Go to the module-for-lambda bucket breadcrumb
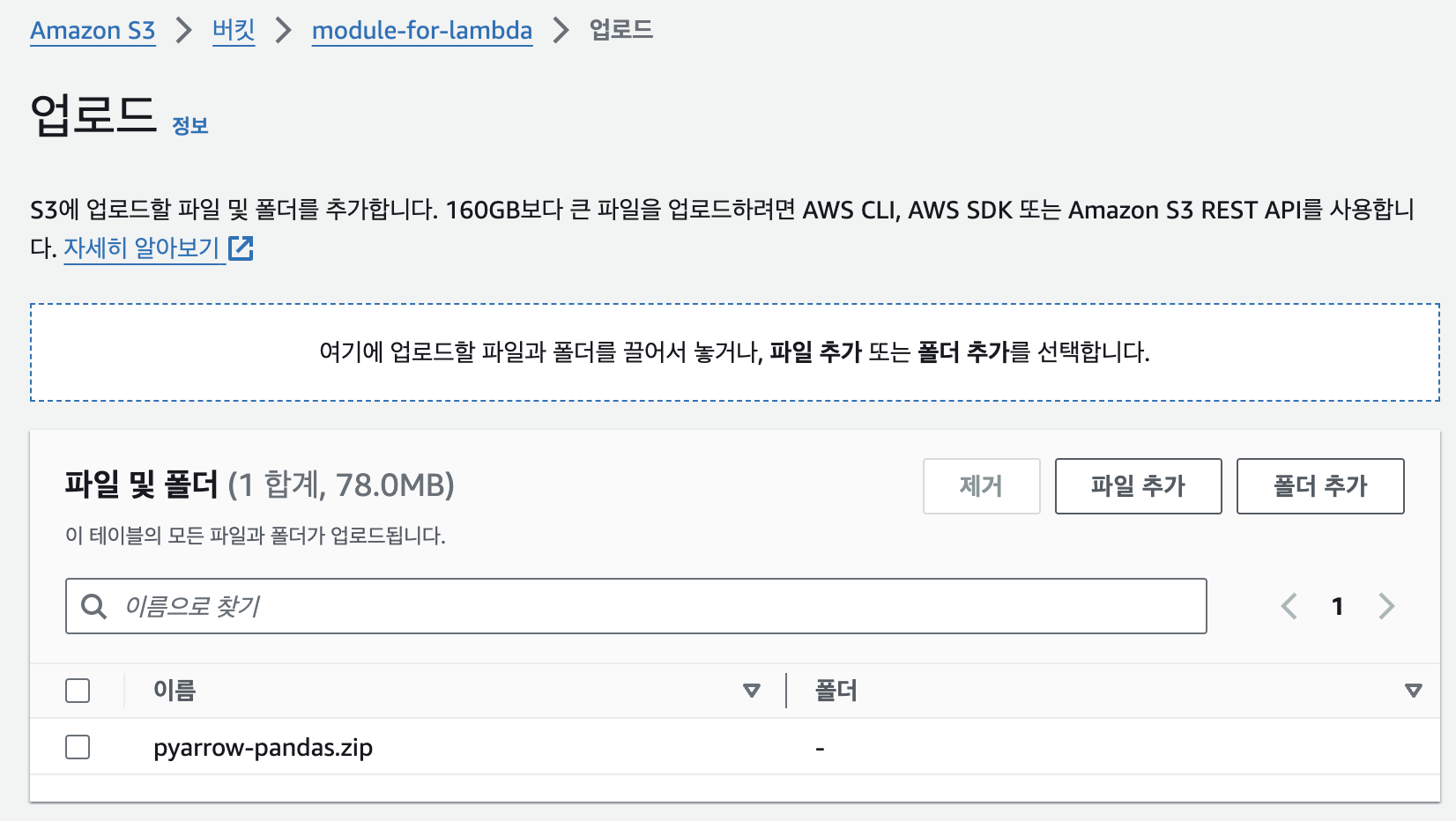Image resolution: width=1456 pixels, height=821 pixels. (422, 31)
